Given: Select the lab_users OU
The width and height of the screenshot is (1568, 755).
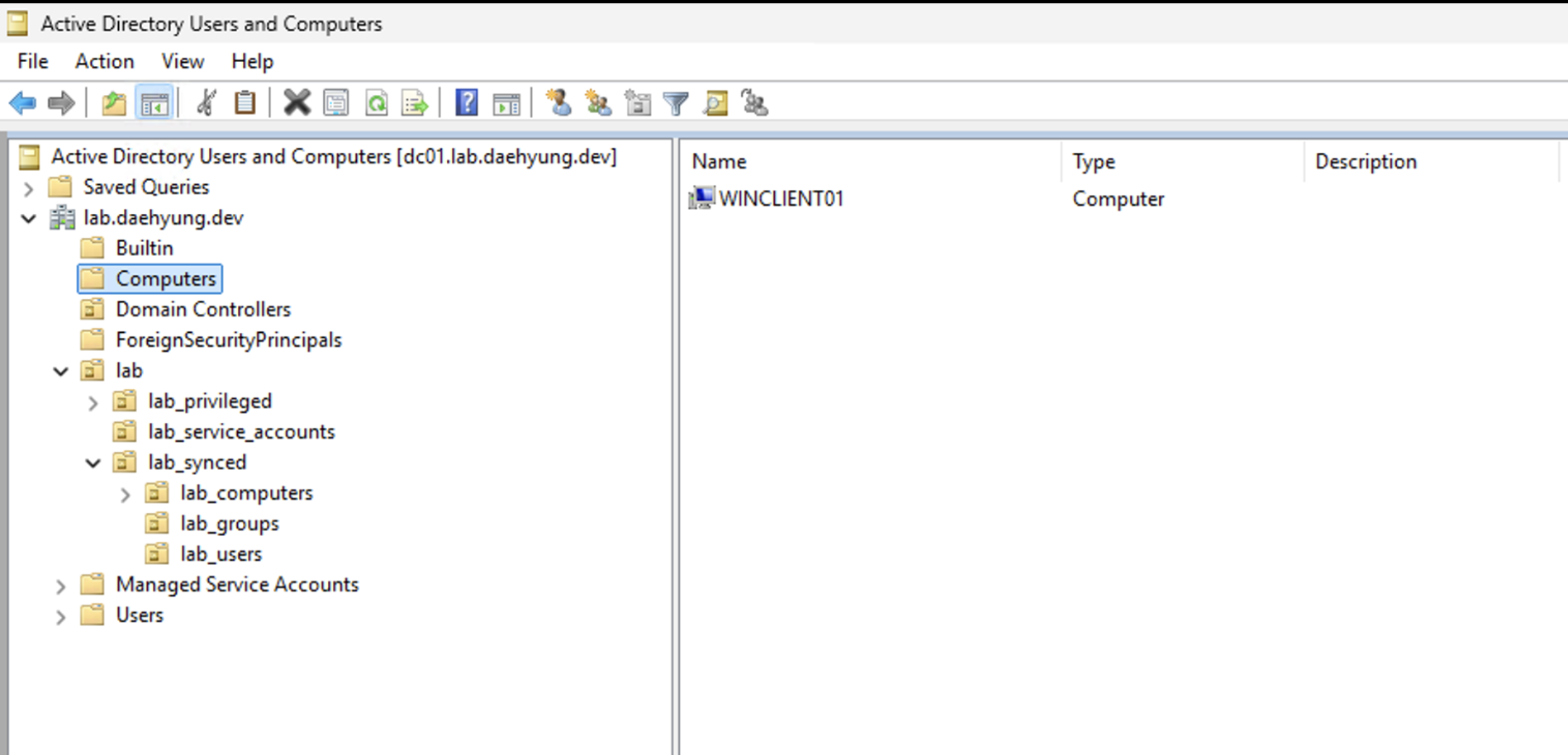Looking at the screenshot, I should (221, 554).
